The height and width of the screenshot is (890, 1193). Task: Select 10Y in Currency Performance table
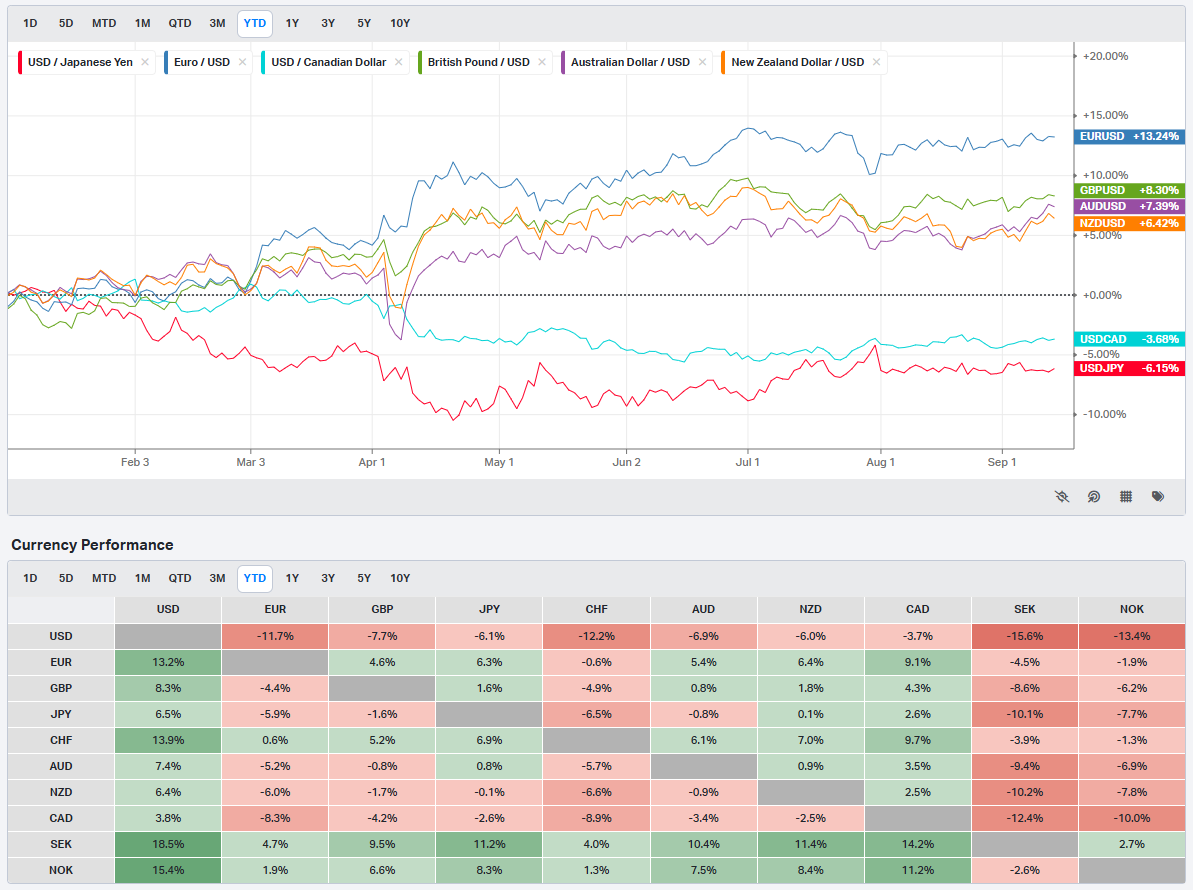[400, 578]
